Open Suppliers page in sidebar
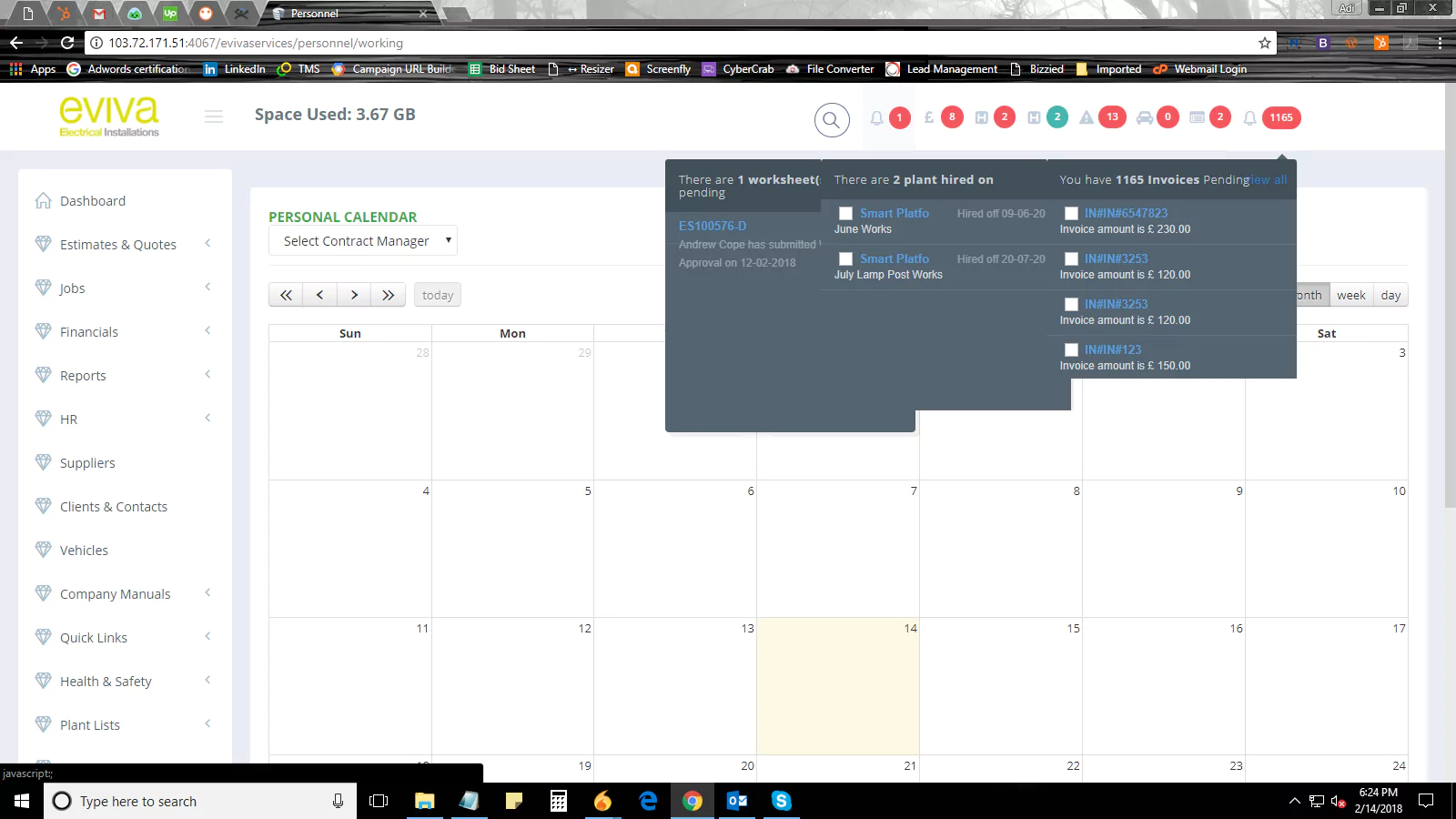 click(x=87, y=463)
